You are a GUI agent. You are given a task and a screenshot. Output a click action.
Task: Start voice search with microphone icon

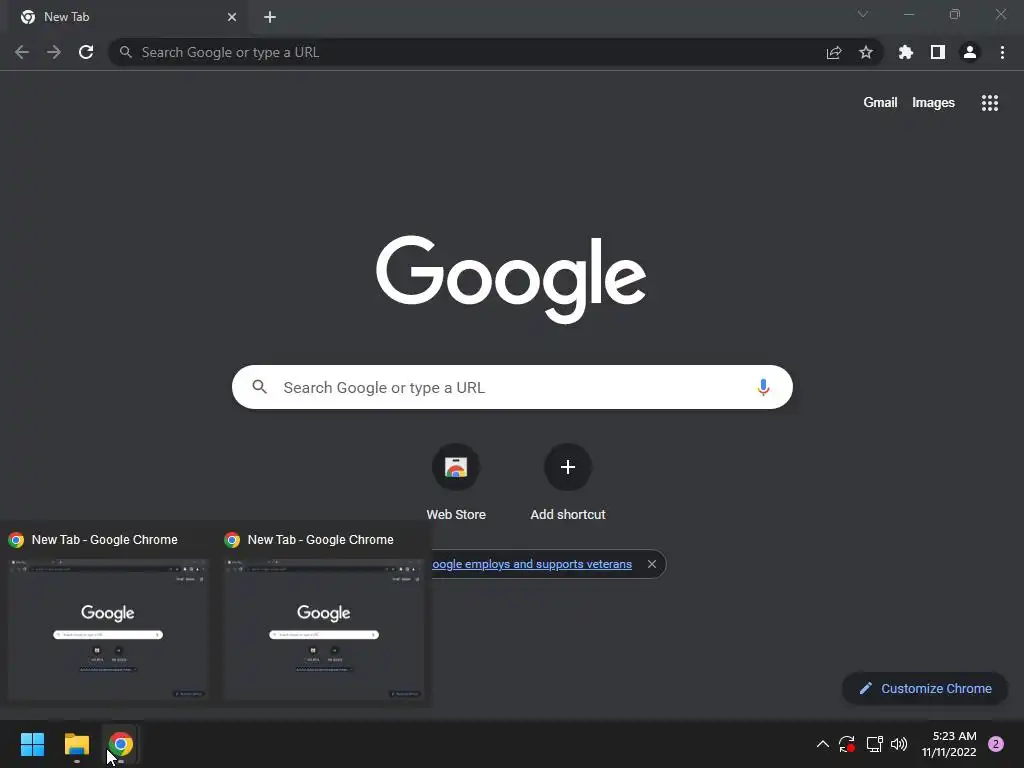763,387
